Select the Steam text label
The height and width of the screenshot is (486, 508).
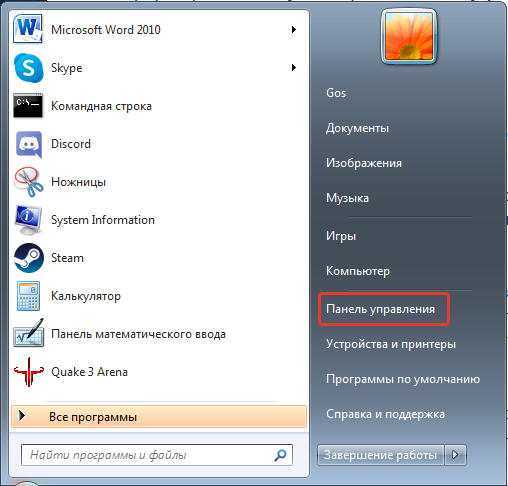coord(67,258)
